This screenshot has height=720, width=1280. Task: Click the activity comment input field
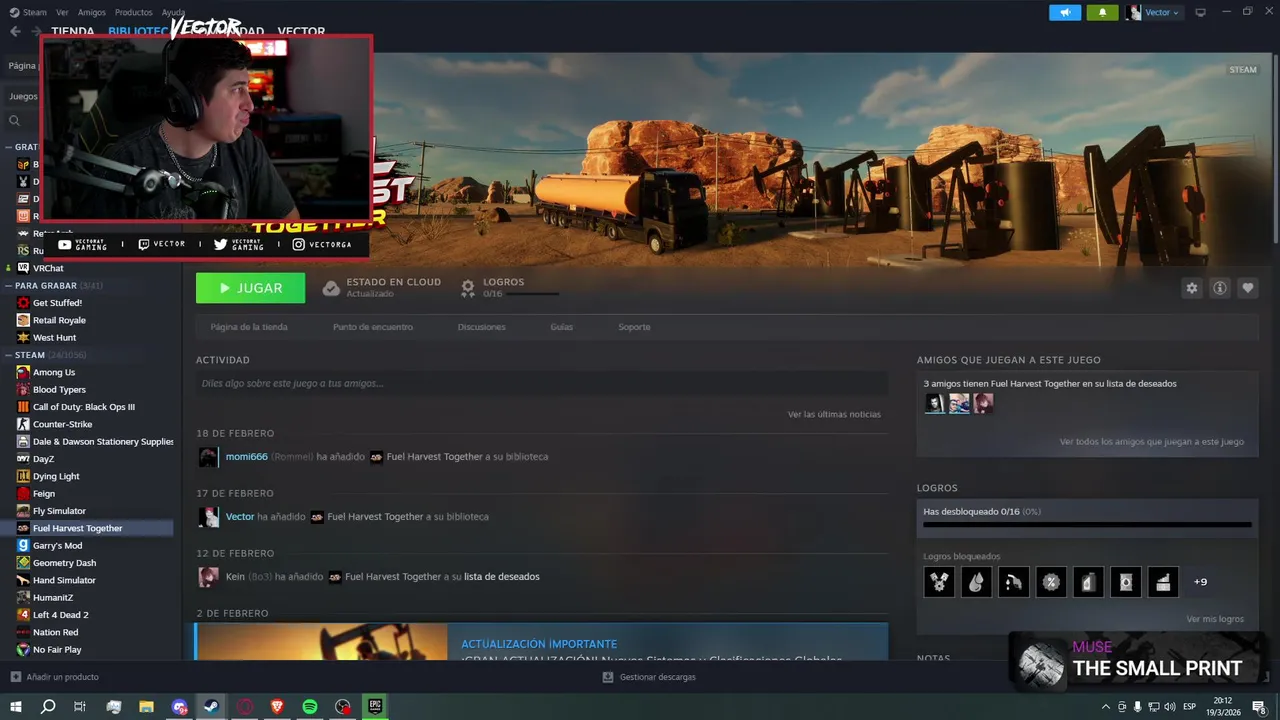[542, 383]
